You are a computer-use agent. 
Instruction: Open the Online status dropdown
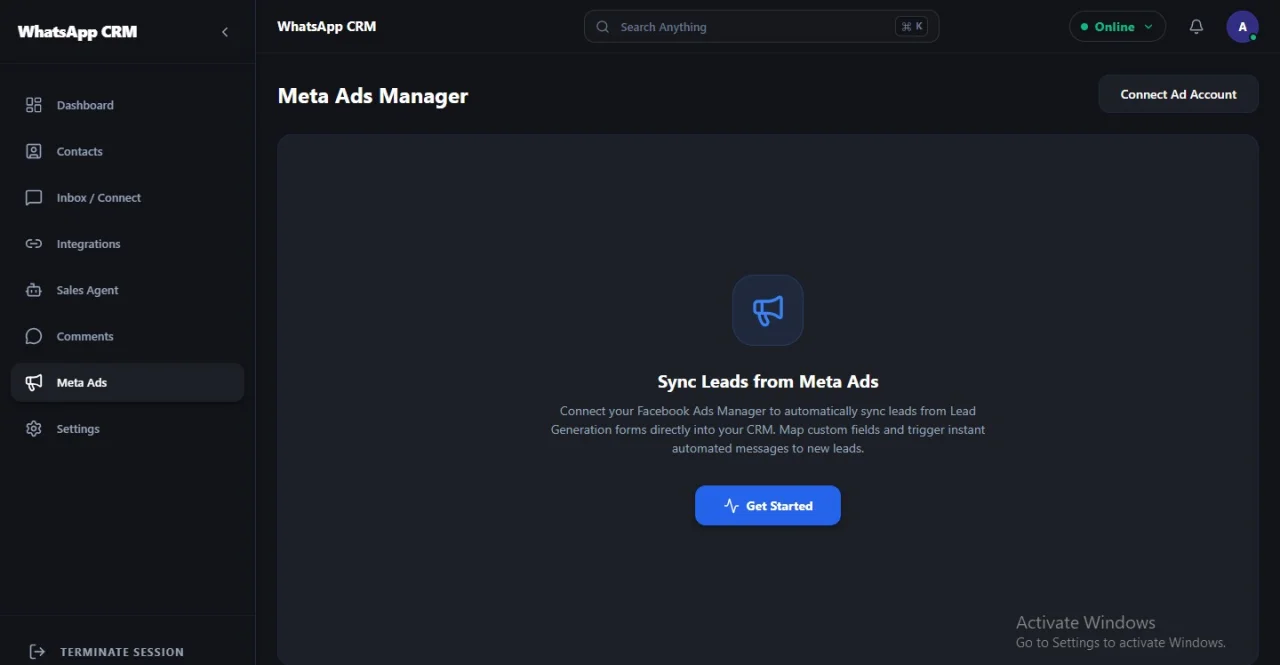[1117, 27]
